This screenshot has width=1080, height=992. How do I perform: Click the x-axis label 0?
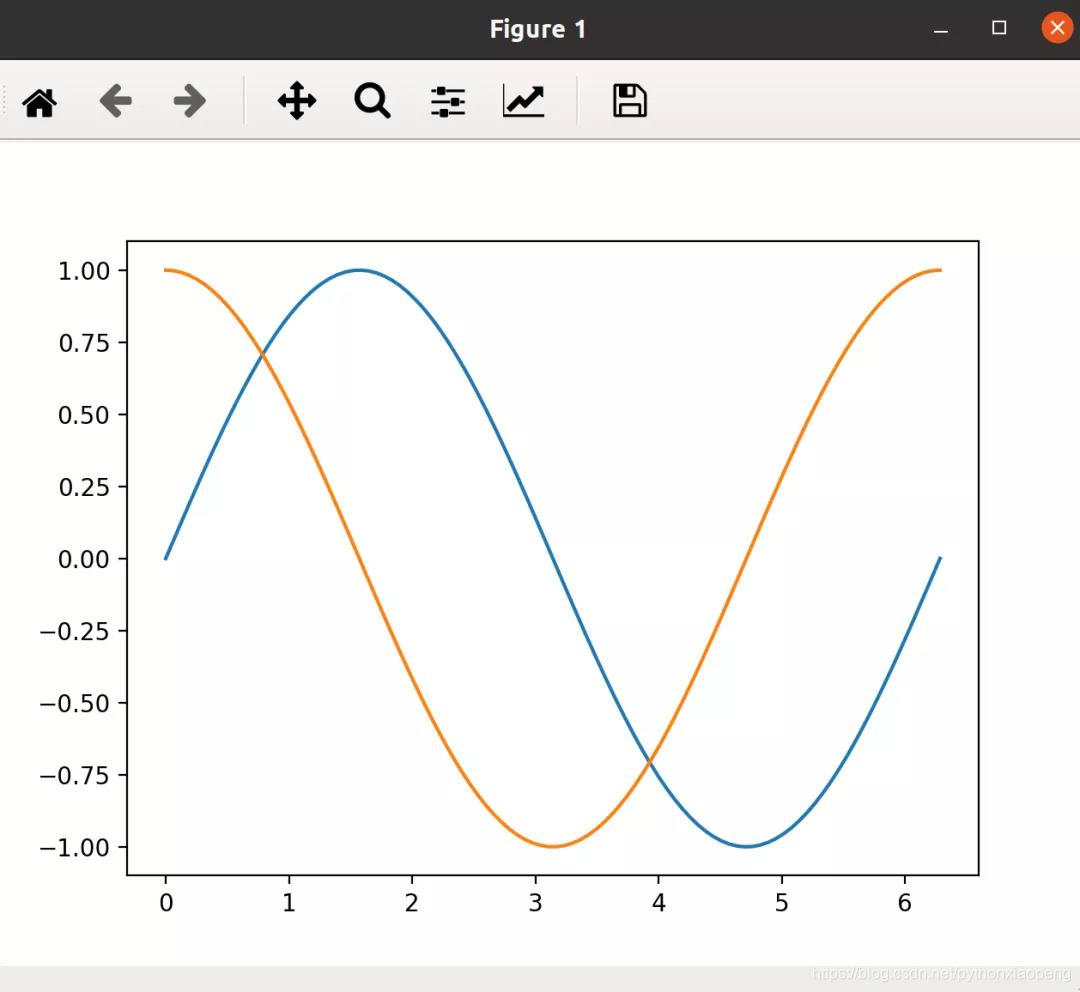(166, 902)
